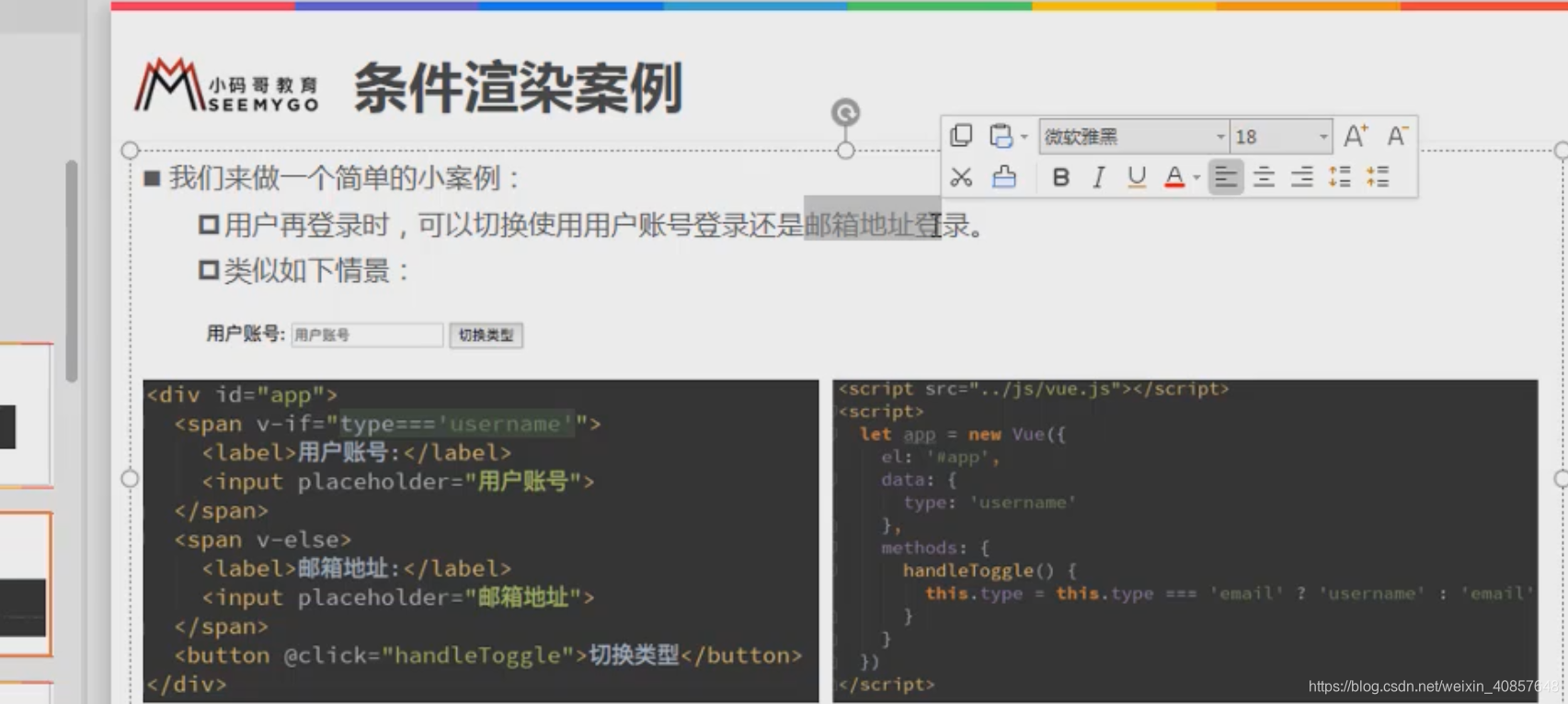The height and width of the screenshot is (704, 1568).
Task: Click the 用户账号 input field in the sample
Action: [367, 335]
